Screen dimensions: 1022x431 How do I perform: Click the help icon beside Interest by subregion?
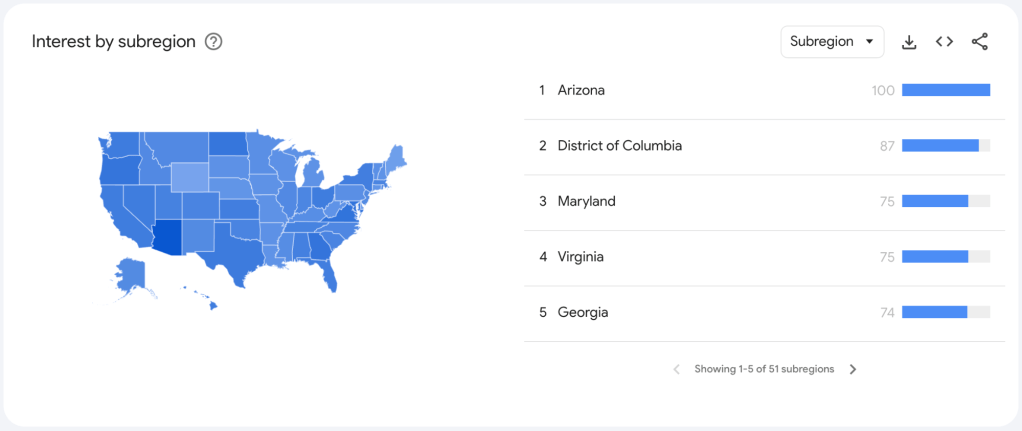coord(213,42)
